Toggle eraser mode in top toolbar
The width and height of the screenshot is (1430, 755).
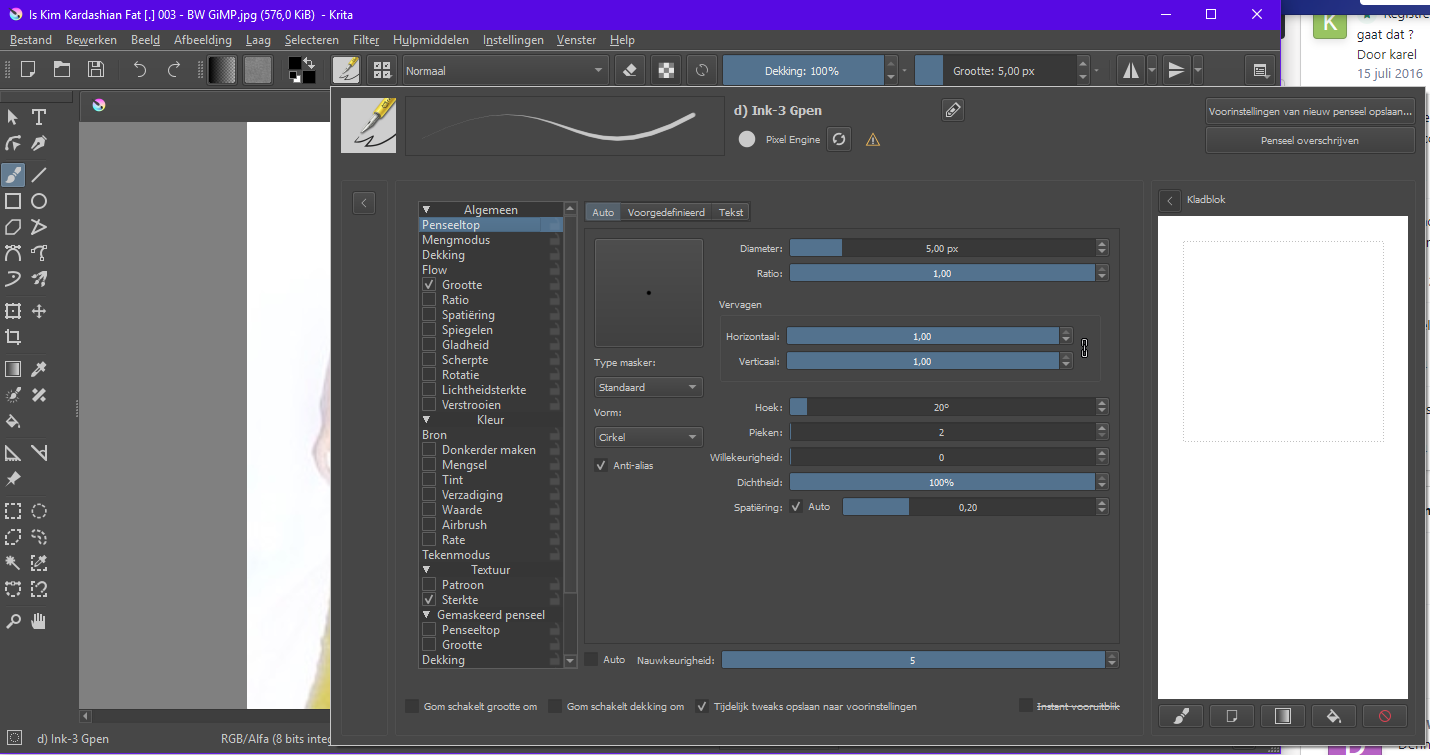click(629, 70)
